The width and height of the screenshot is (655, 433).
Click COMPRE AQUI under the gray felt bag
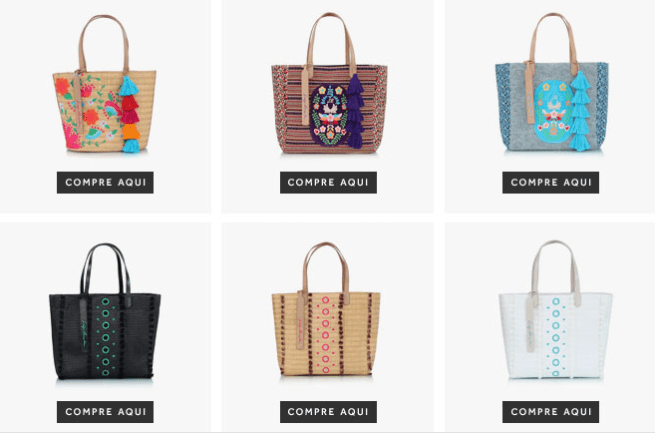pyautogui.click(x=551, y=182)
